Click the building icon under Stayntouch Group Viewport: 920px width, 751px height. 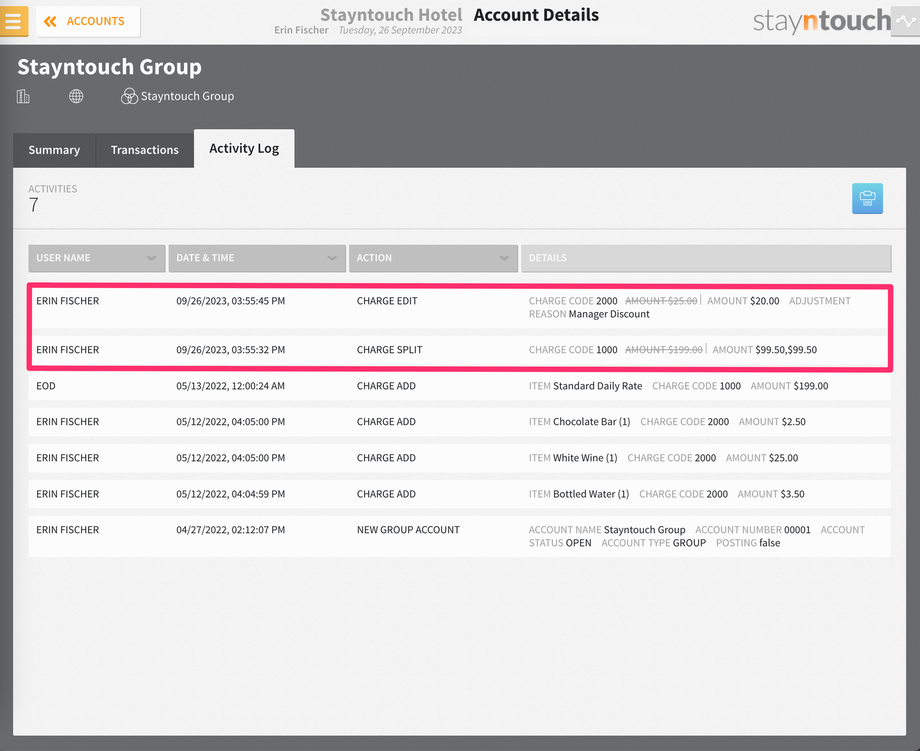click(x=23, y=96)
